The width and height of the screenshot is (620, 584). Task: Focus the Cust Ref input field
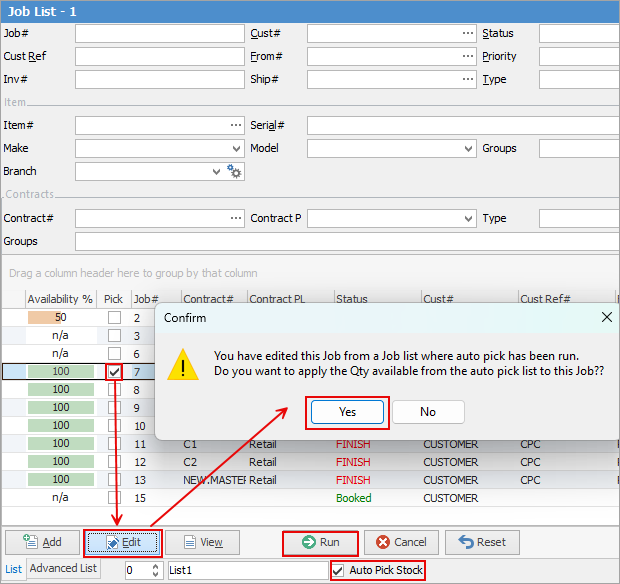[x=160, y=56]
